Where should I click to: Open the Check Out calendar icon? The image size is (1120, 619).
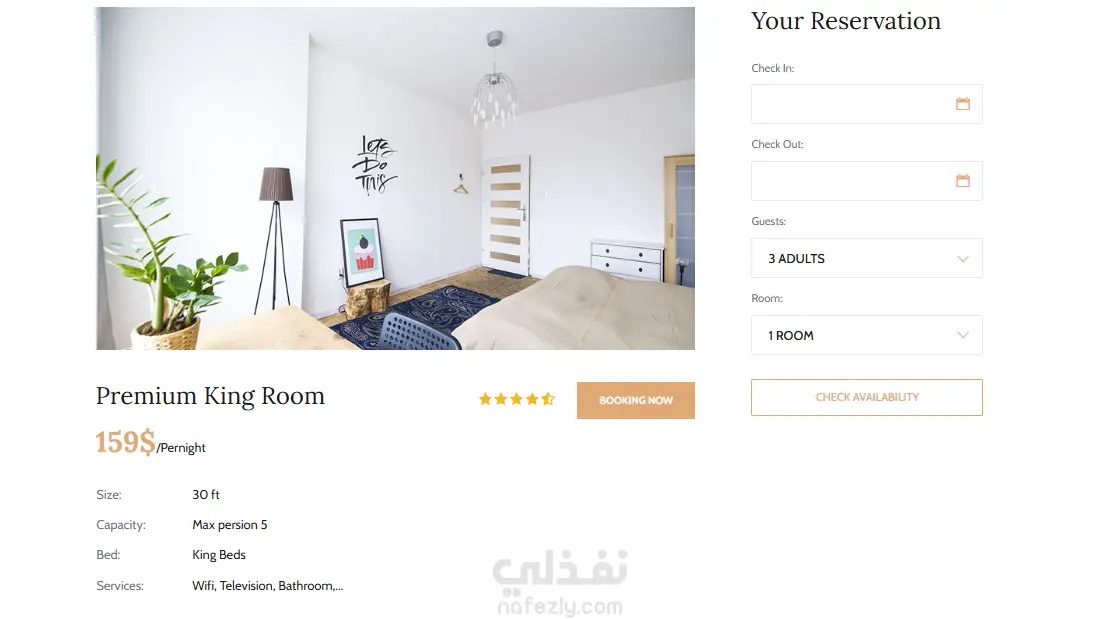pyautogui.click(x=962, y=181)
